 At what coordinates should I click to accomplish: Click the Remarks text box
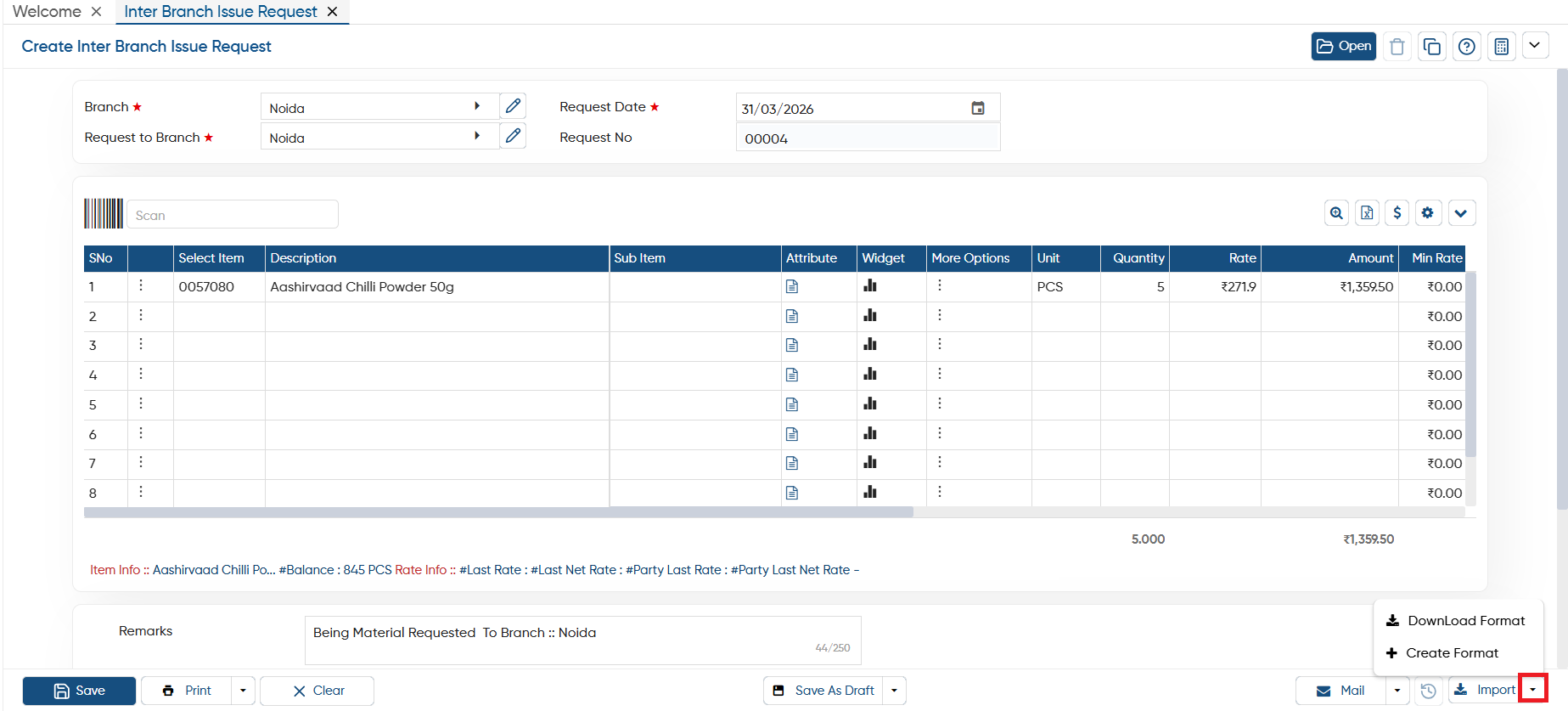[x=582, y=640]
